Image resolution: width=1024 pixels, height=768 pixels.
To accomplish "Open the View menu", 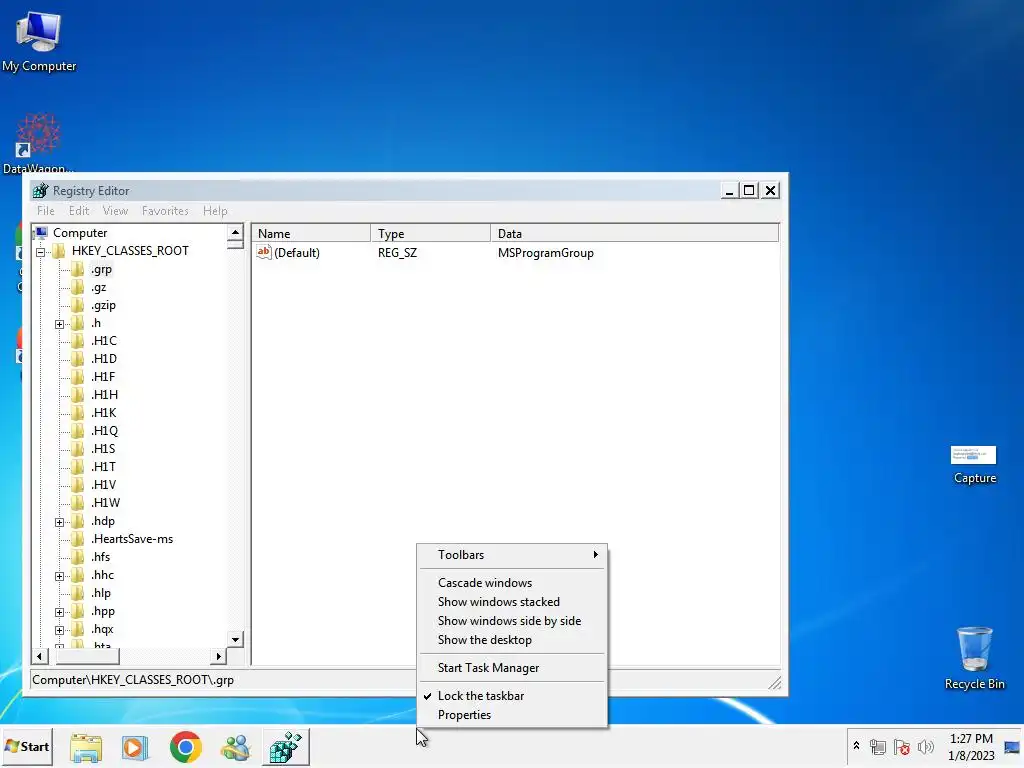I will [x=115, y=211].
